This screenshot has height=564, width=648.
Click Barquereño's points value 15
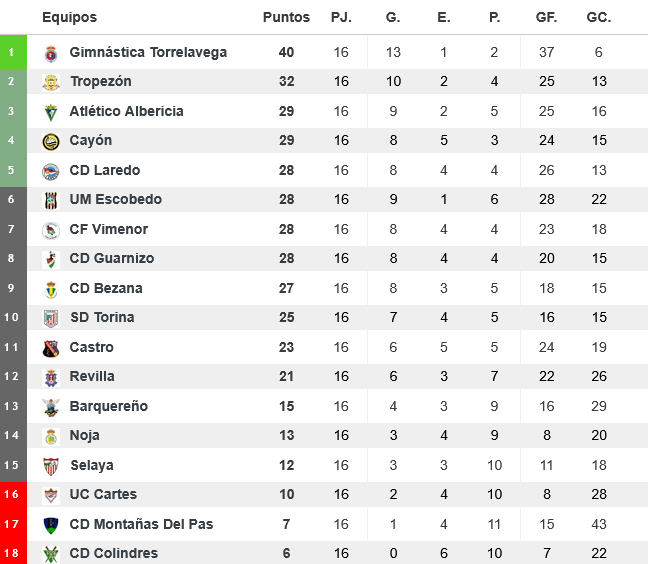coord(286,406)
